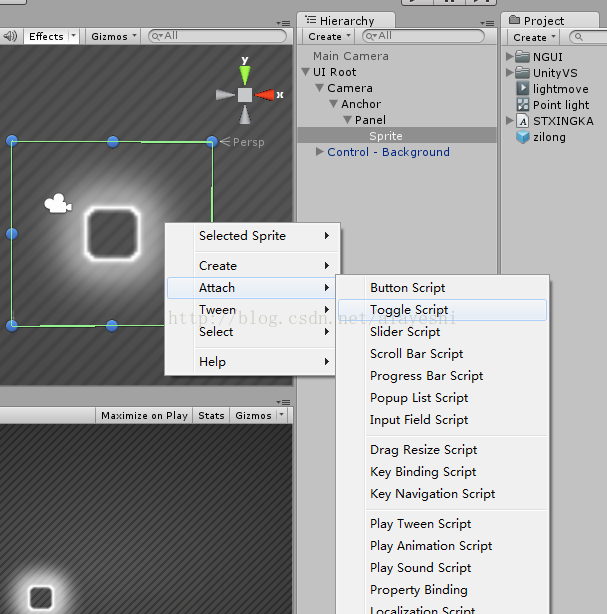Click the top-middle blue sprite handle

[113, 142]
